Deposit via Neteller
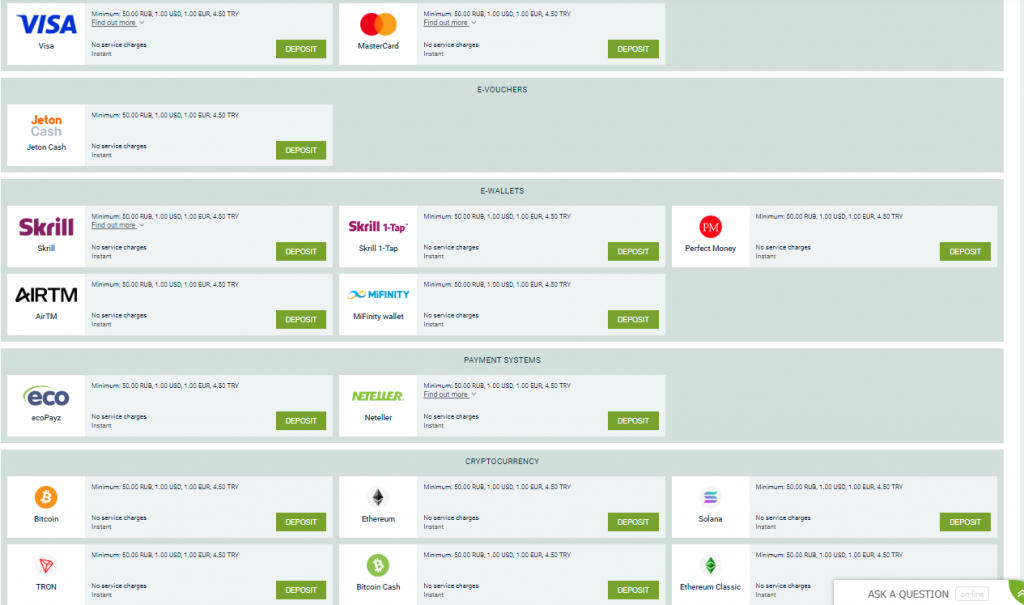This screenshot has width=1024, height=605. (x=633, y=421)
